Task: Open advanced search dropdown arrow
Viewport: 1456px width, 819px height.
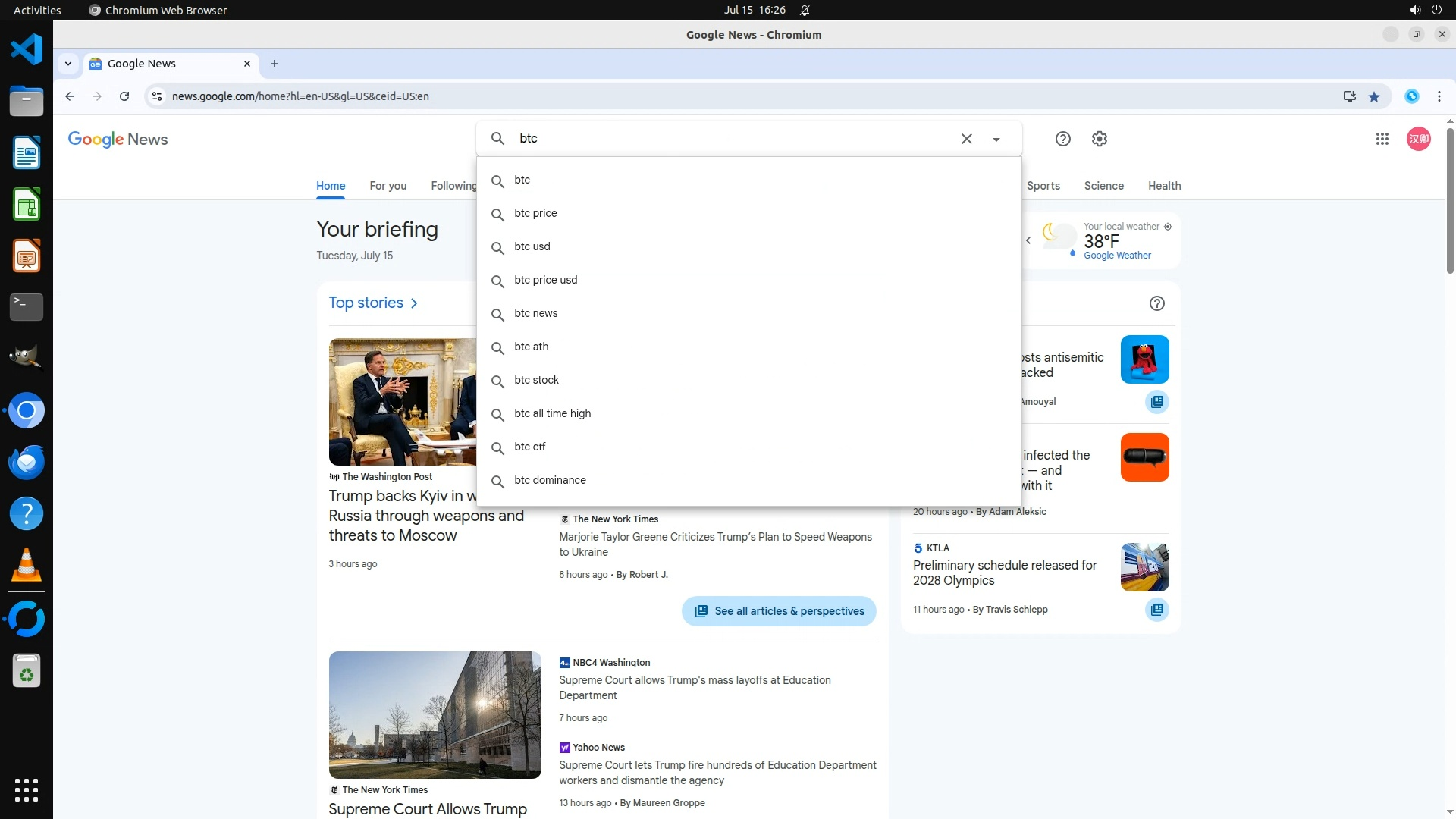Action: click(x=996, y=140)
